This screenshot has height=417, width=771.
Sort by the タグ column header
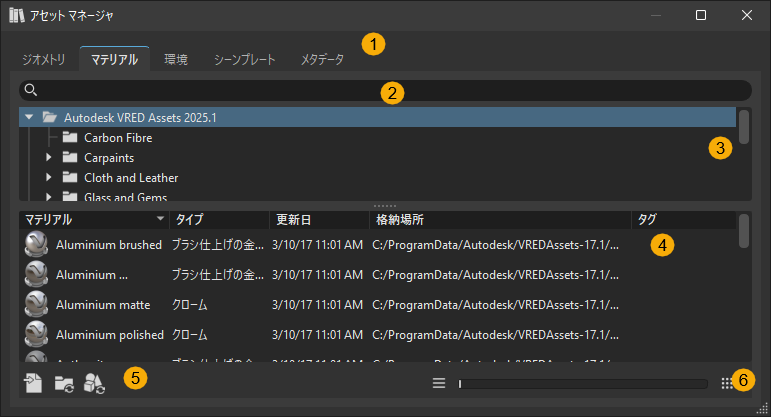684,219
